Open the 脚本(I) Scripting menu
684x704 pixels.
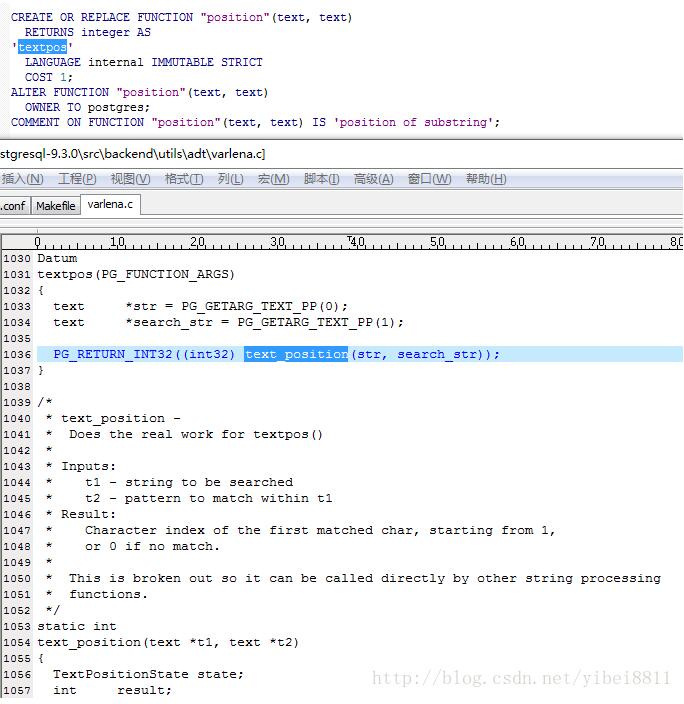point(323,179)
